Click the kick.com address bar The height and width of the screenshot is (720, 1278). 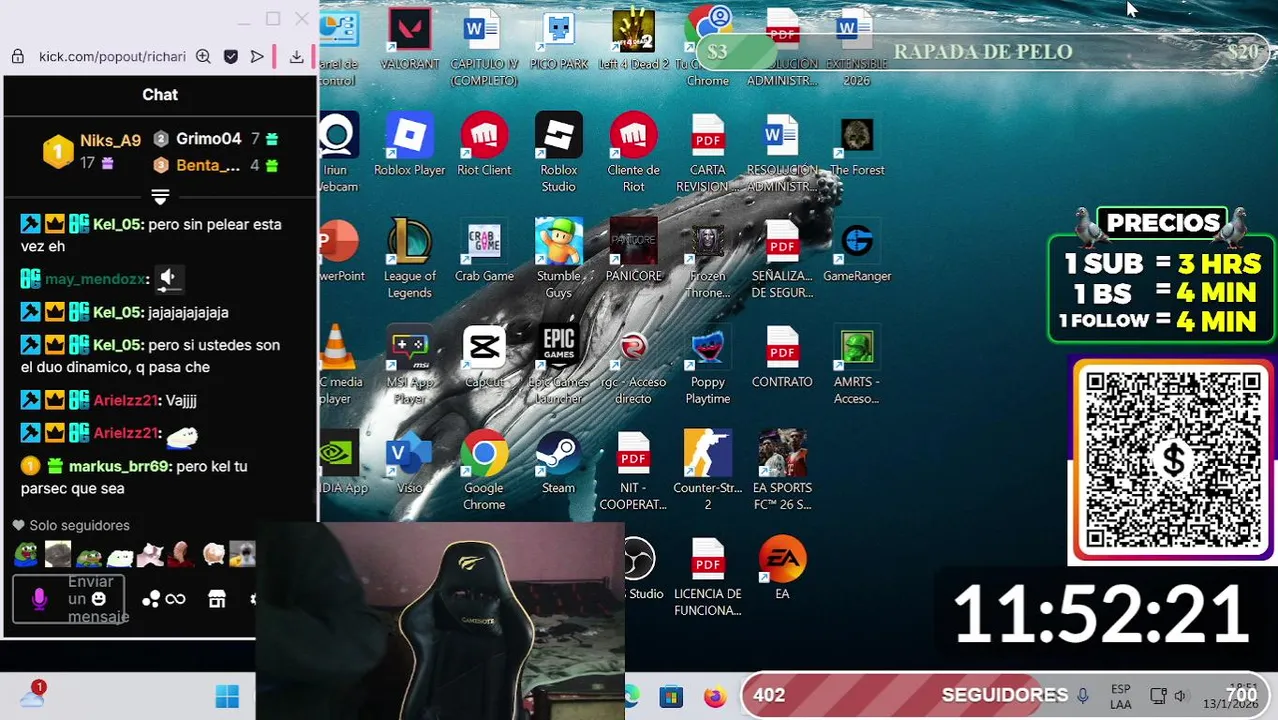pyautogui.click(x=112, y=57)
